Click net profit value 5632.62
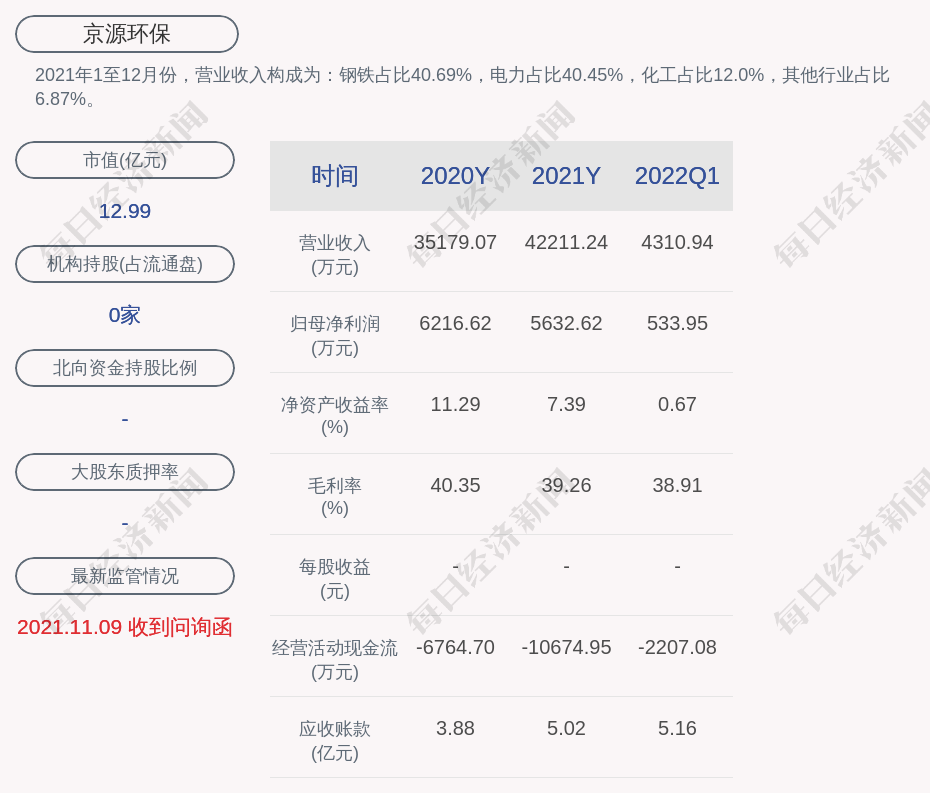Image resolution: width=930 pixels, height=793 pixels. [x=566, y=323]
